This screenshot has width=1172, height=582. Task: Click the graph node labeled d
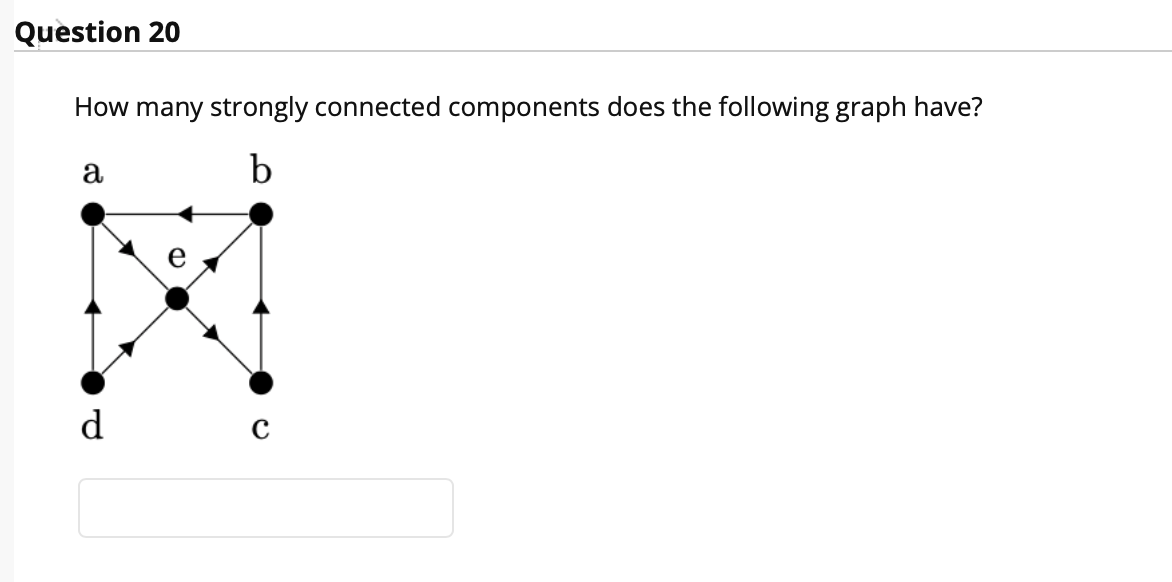[93, 383]
